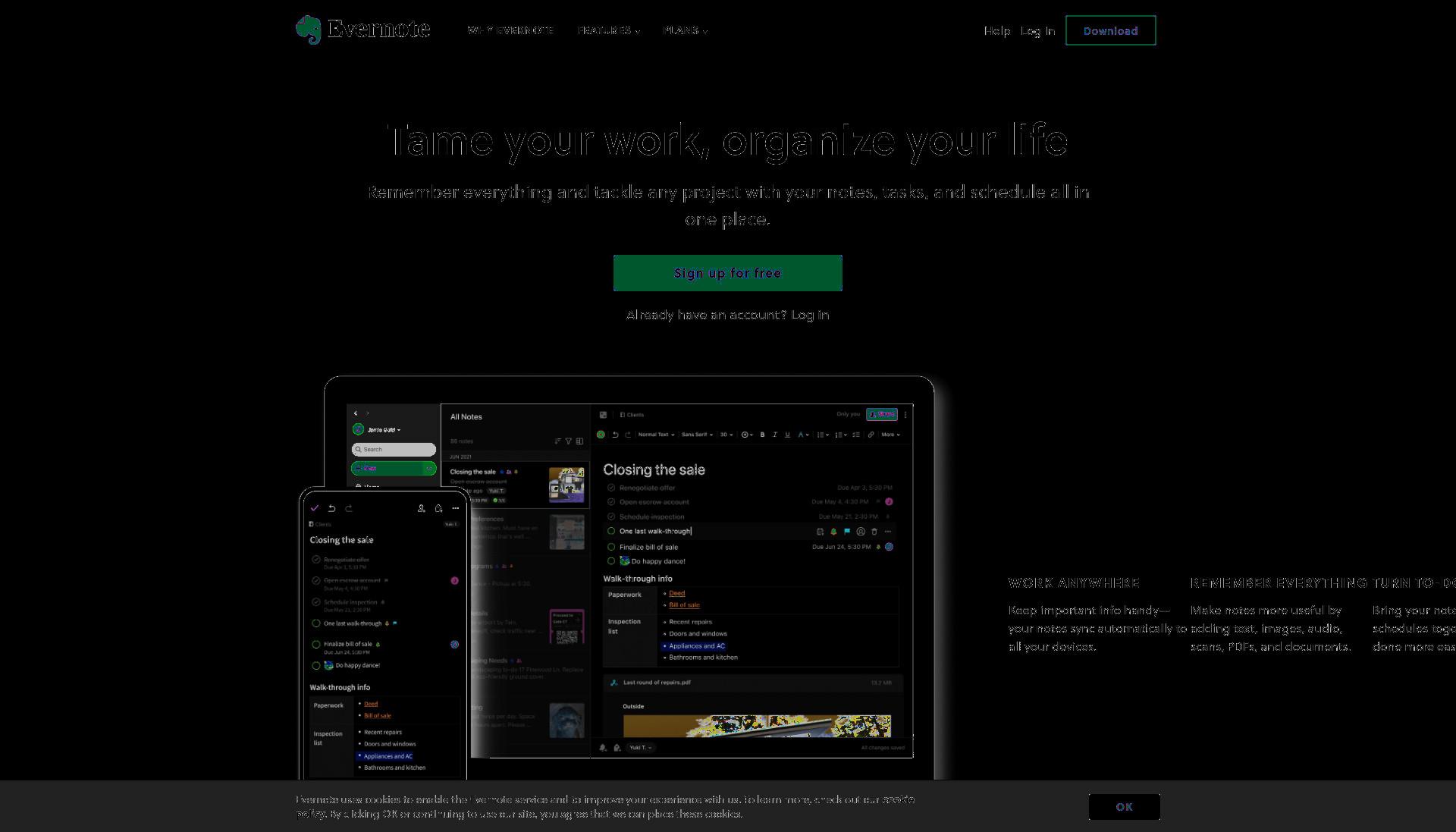
Task: Open the Yuki T. dropdown in note footer
Action: coord(641,748)
